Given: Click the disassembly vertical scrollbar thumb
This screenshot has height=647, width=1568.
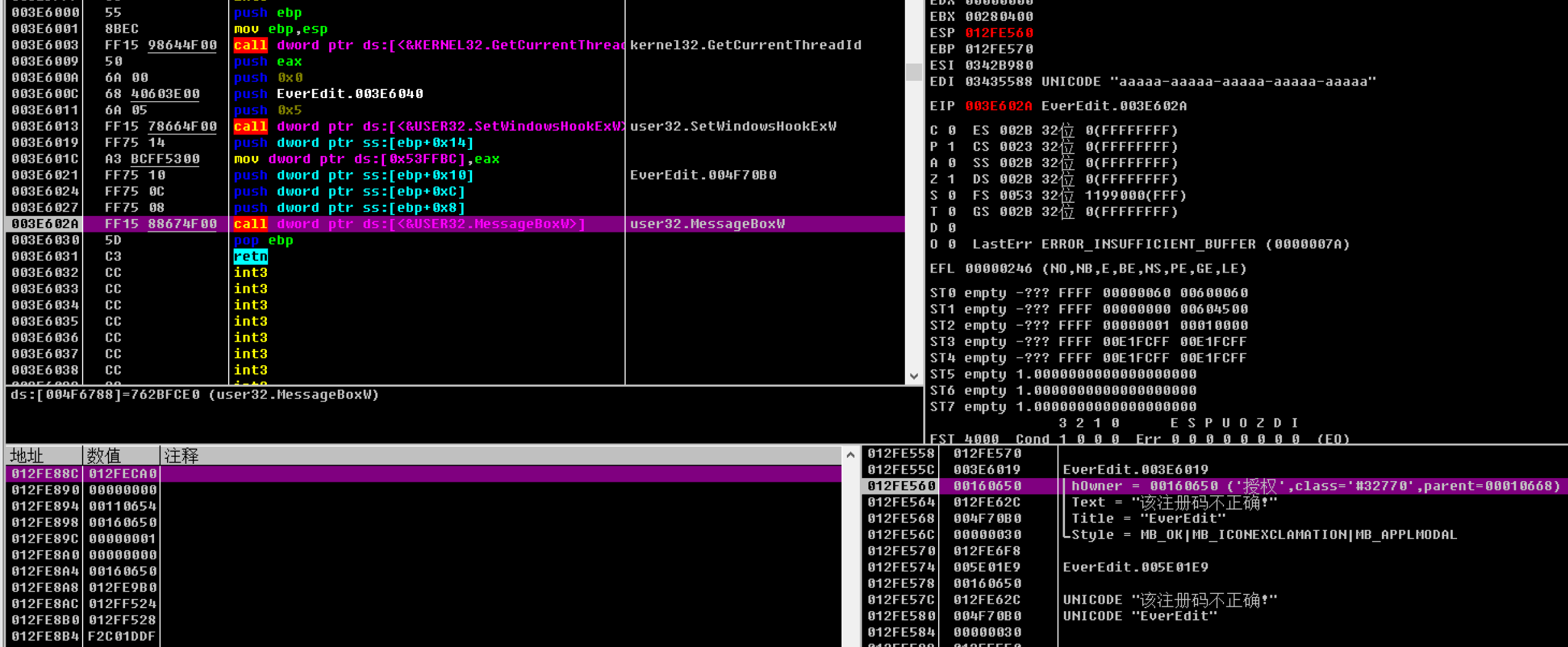Looking at the screenshot, I should (913, 72).
